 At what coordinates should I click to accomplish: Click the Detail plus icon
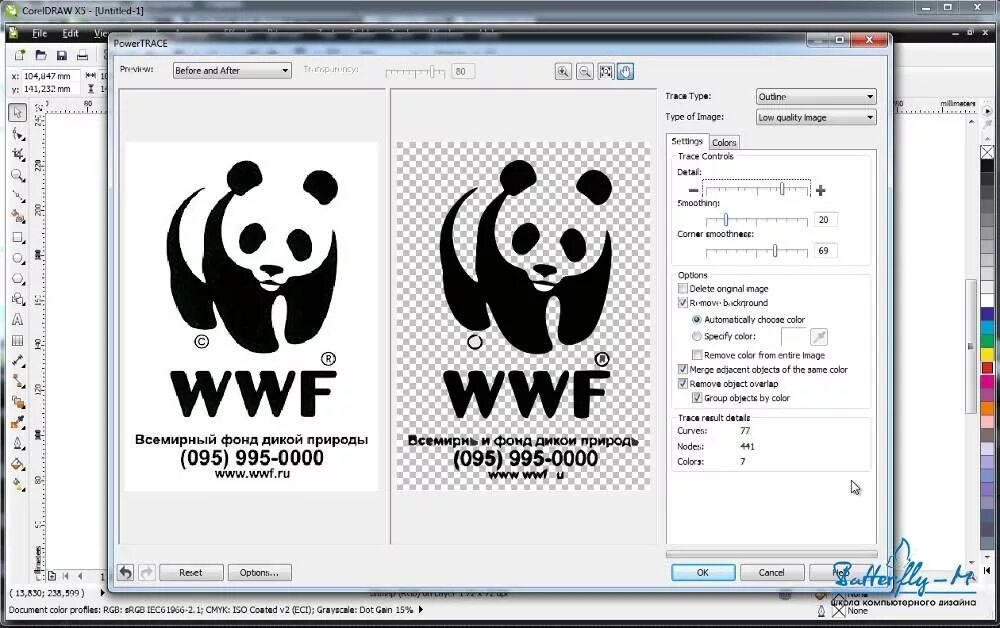[x=821, y=190]
